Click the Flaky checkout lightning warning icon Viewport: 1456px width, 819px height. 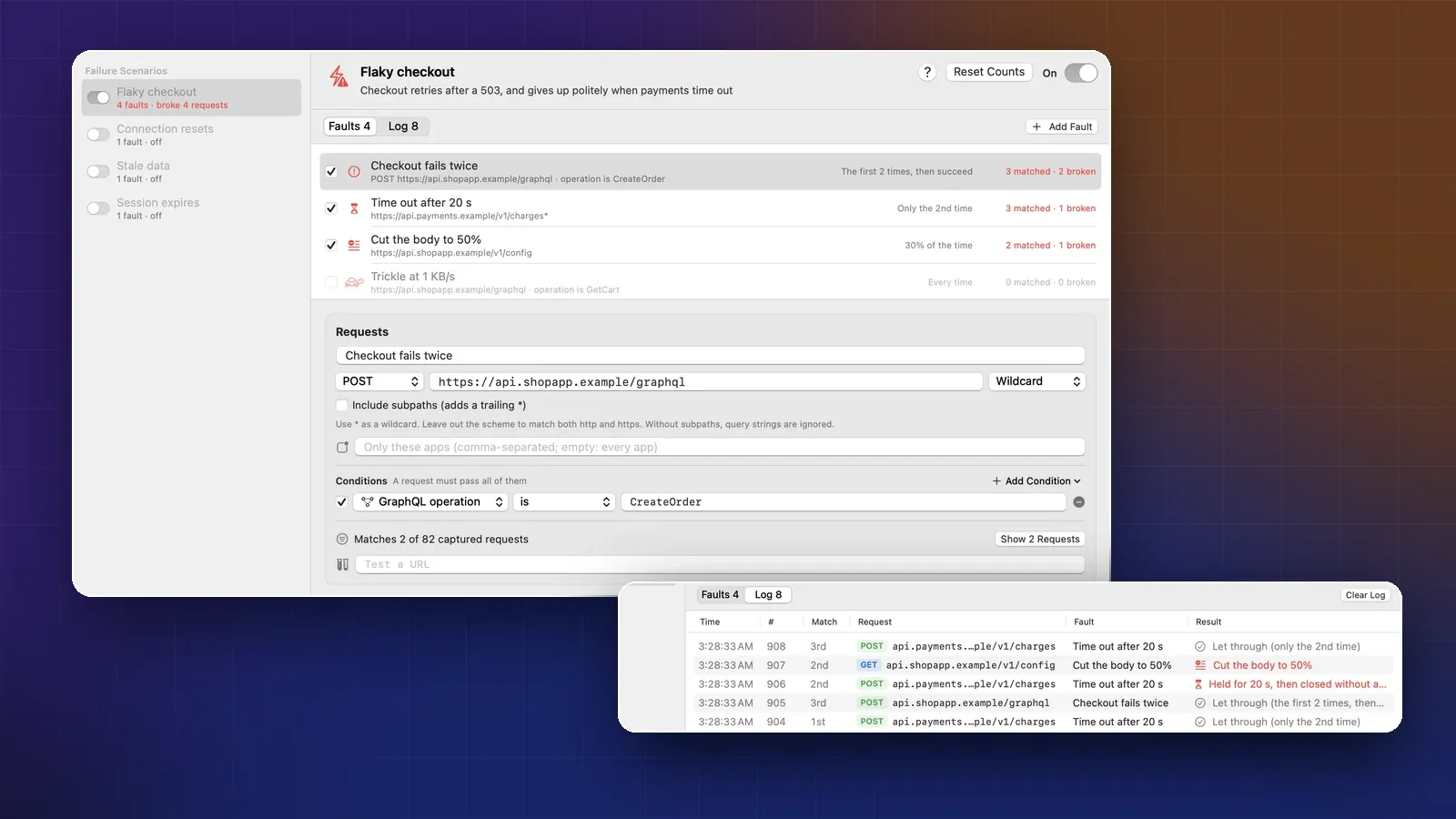click(339, 76)
